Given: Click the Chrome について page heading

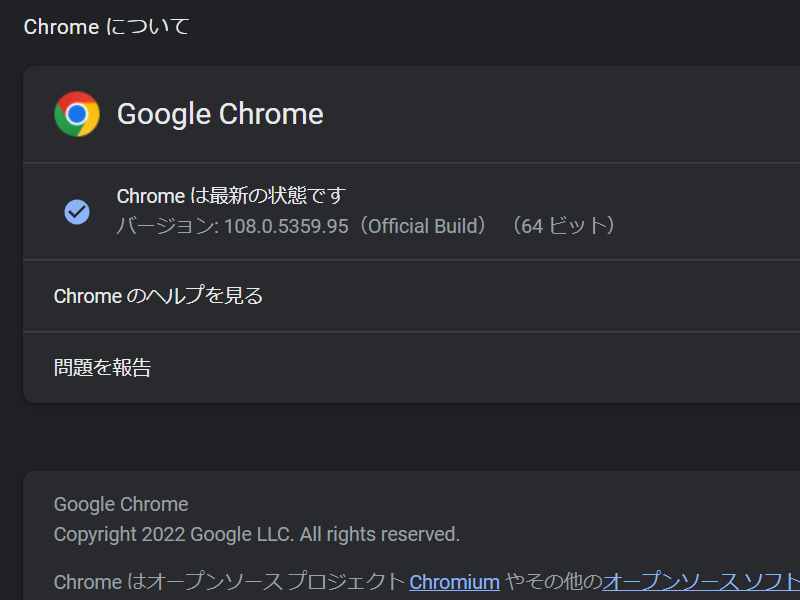Looking at the screenshot, I should 106,27.
